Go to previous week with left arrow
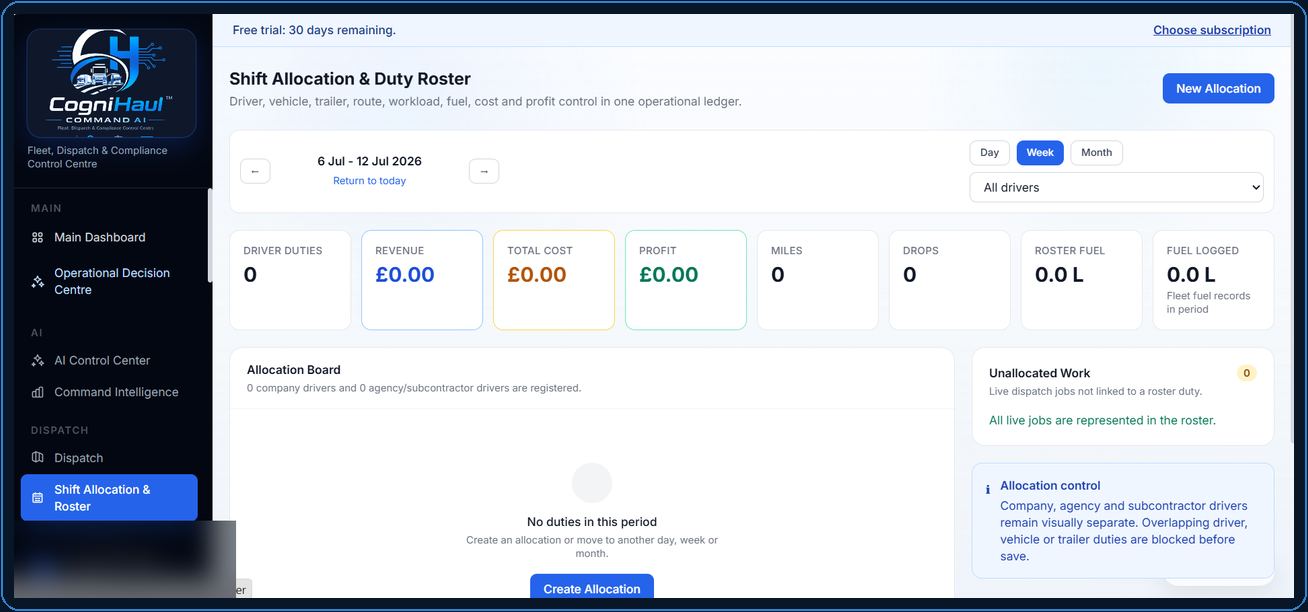Viewport: 1308px width, 612px height. [x=255, y=171]
